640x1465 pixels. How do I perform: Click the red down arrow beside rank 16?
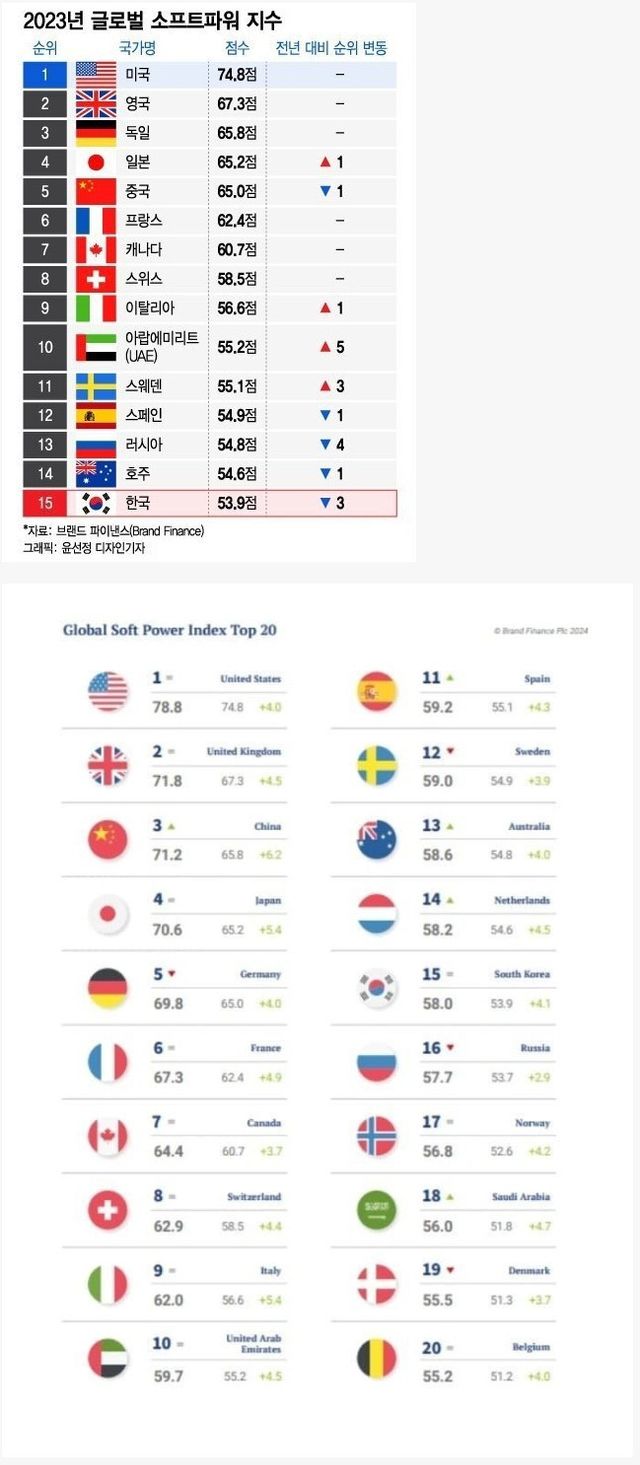click(x=453, y=1048)
